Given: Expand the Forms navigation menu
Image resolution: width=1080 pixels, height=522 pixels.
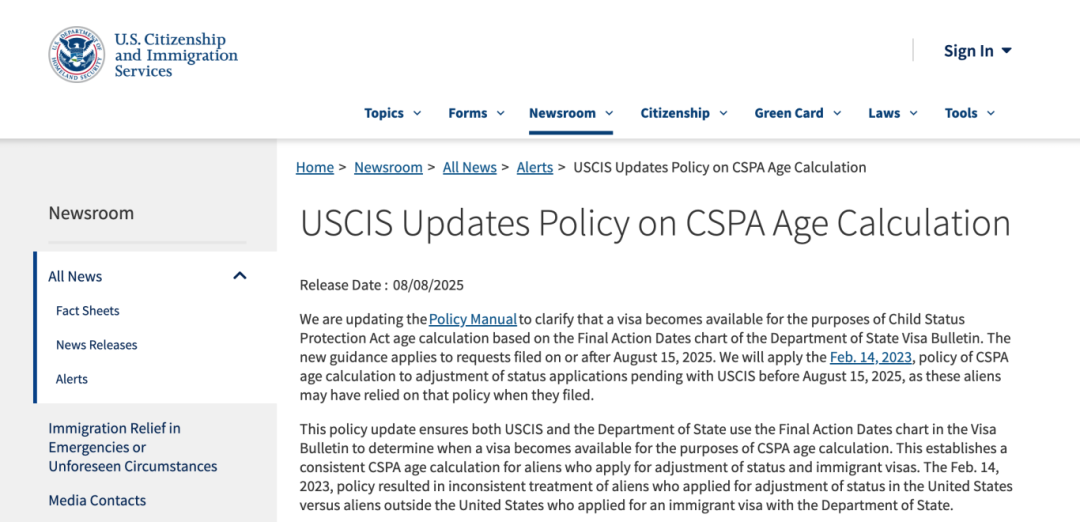Looking at the screenshot, I should (x=476, y=113).
